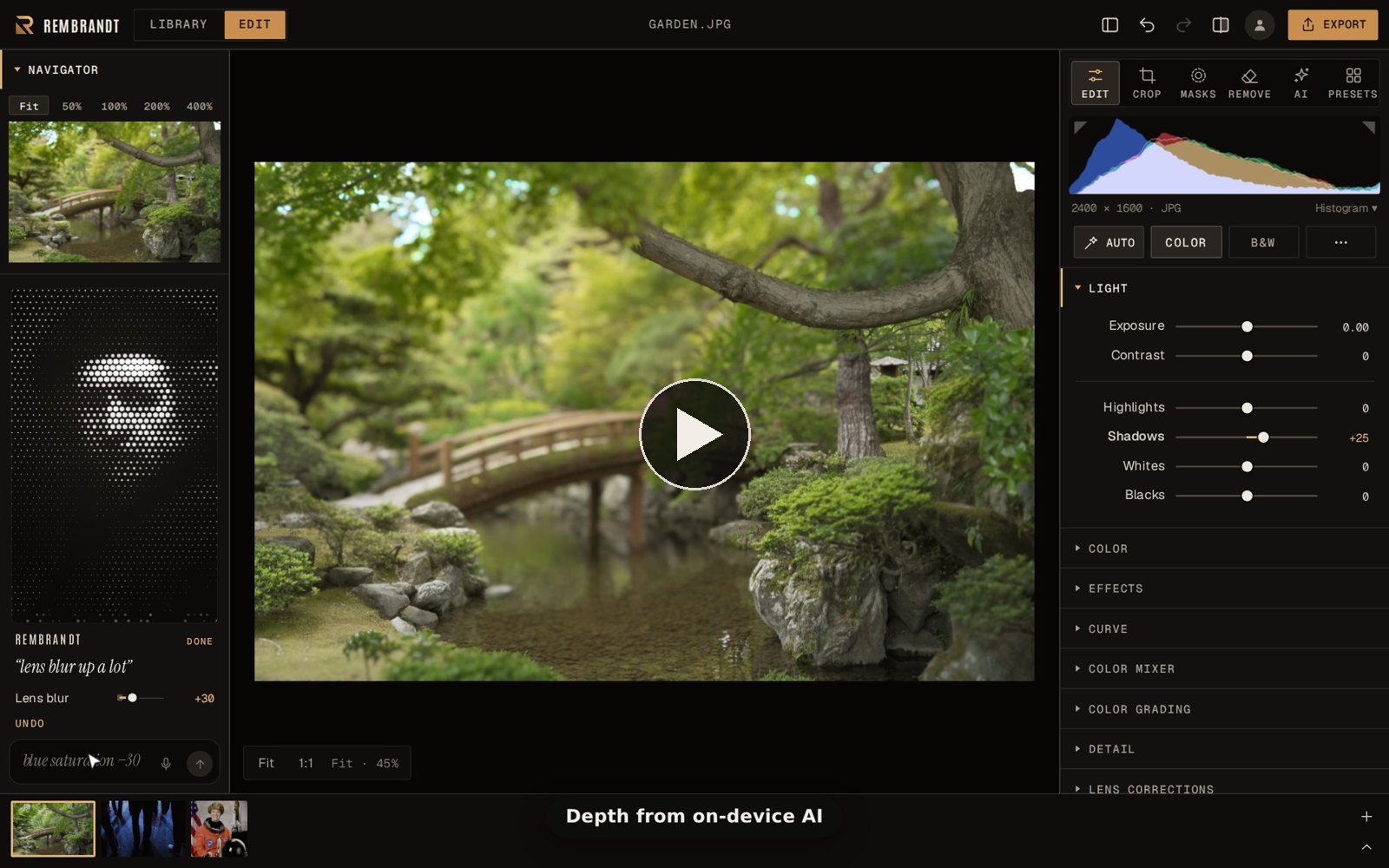Screen dimensions: 1389x868
Task: Click the Export button
Action: click(x=1333, y=24)
